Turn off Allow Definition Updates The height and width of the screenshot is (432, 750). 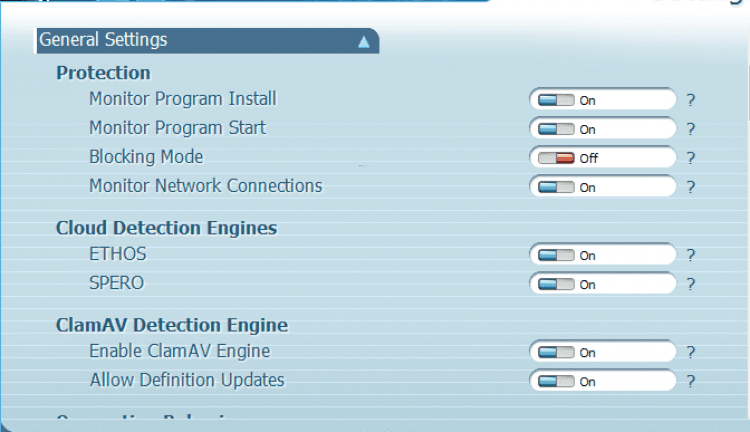(556, 381)
